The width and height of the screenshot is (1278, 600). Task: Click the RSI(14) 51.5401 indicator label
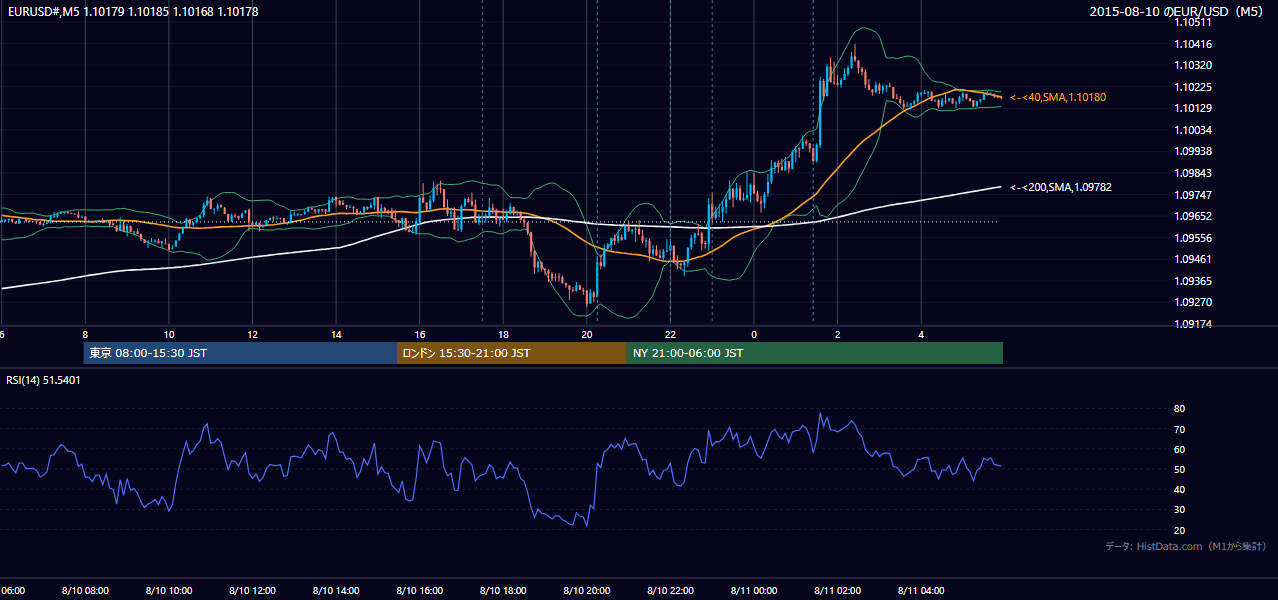pos(44,380)
